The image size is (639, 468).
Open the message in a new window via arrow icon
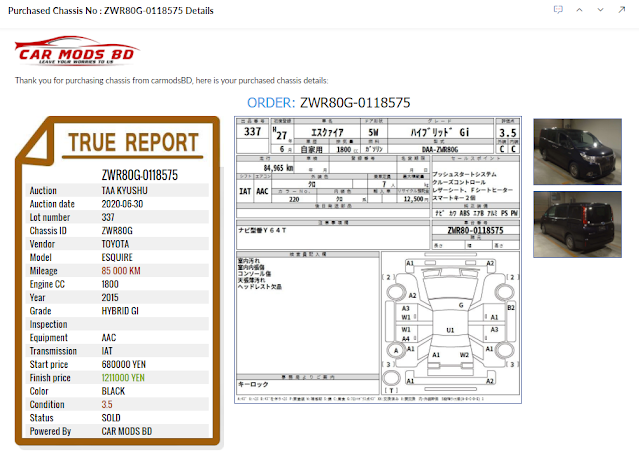pos(621,9)
